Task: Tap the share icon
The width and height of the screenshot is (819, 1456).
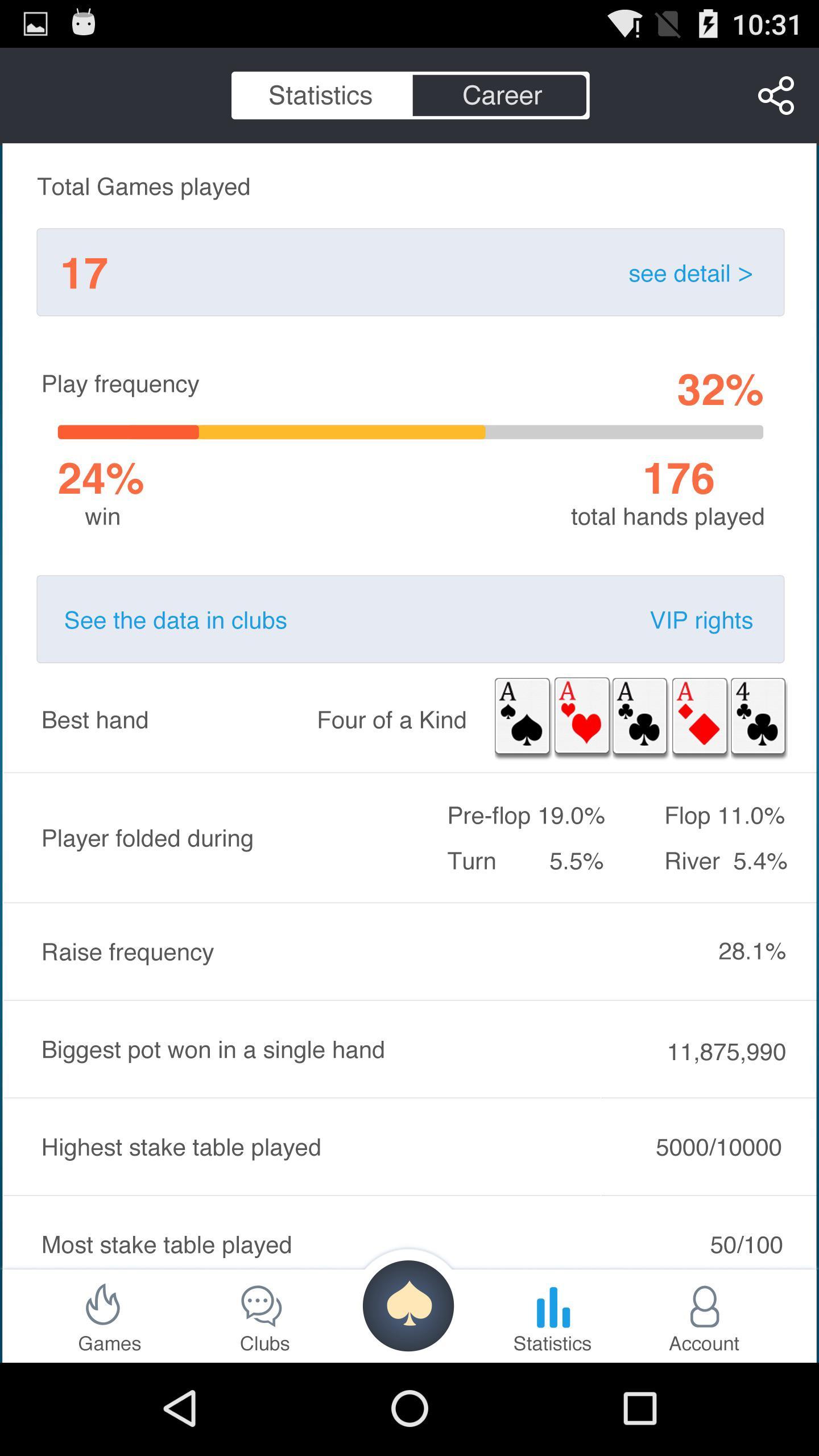Action: pyautogui.click(x=776, y=96)
